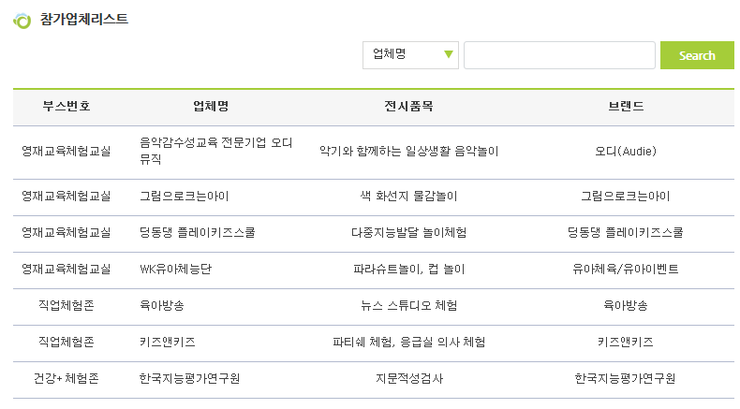Screen dimensions: 740x409
Task: Open the 오디뮤직 company entry
Action: [x=216, y=151]
